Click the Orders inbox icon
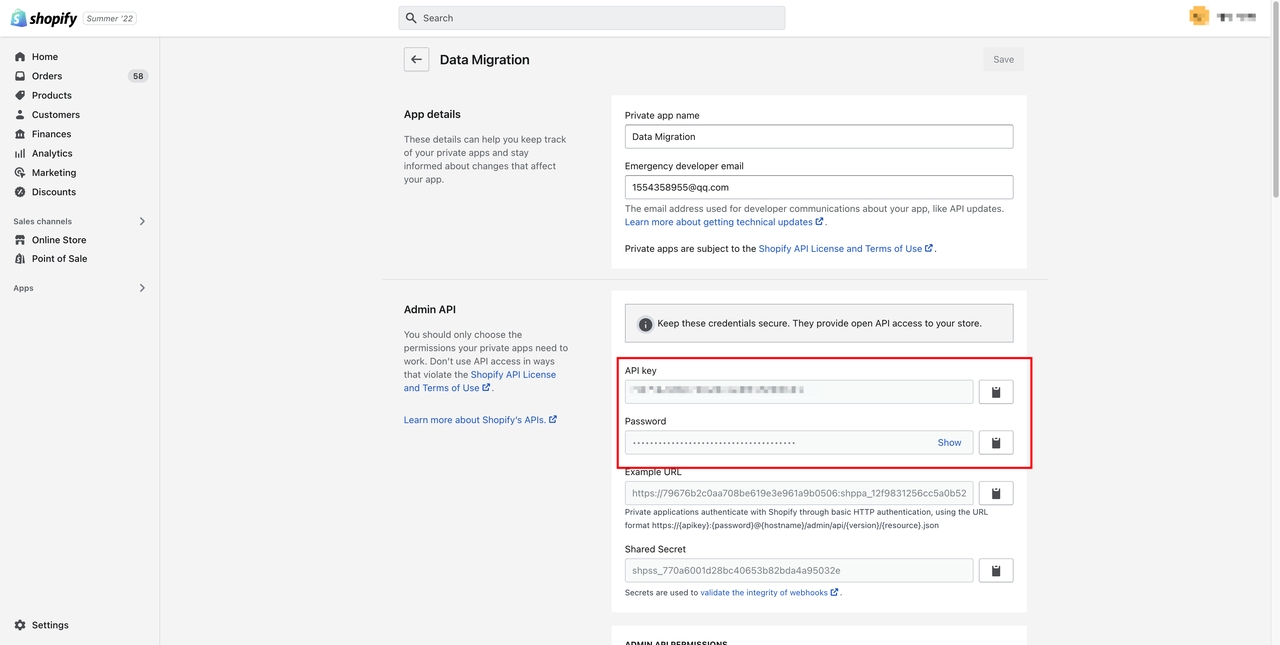 tap(20, 76)
